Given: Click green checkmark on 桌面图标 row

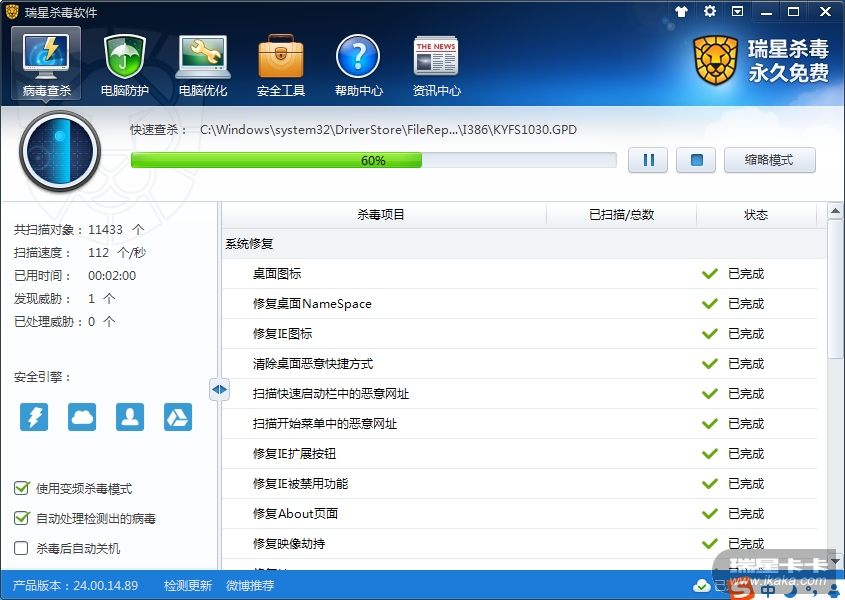Looking at the screenshot, I should 710,274.
